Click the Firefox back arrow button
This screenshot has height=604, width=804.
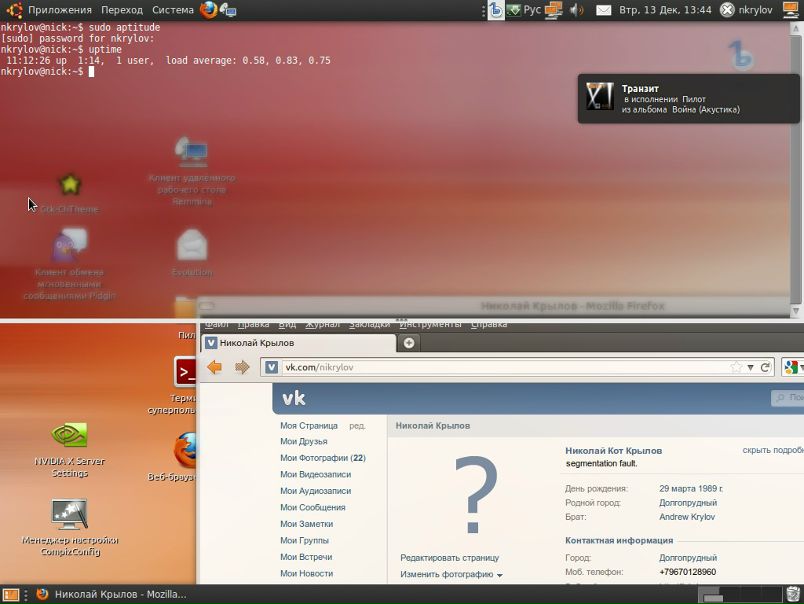(214, 367)
